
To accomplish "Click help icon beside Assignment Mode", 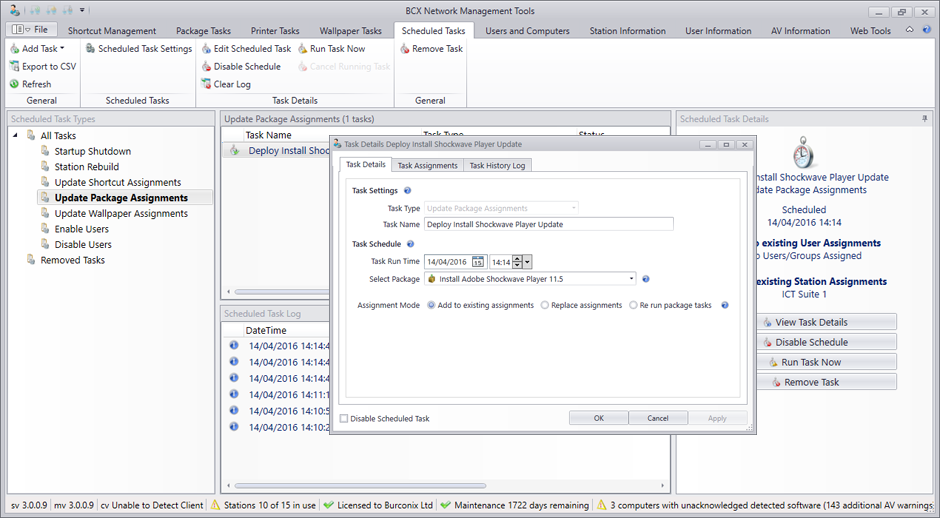I will pos(725,305).
